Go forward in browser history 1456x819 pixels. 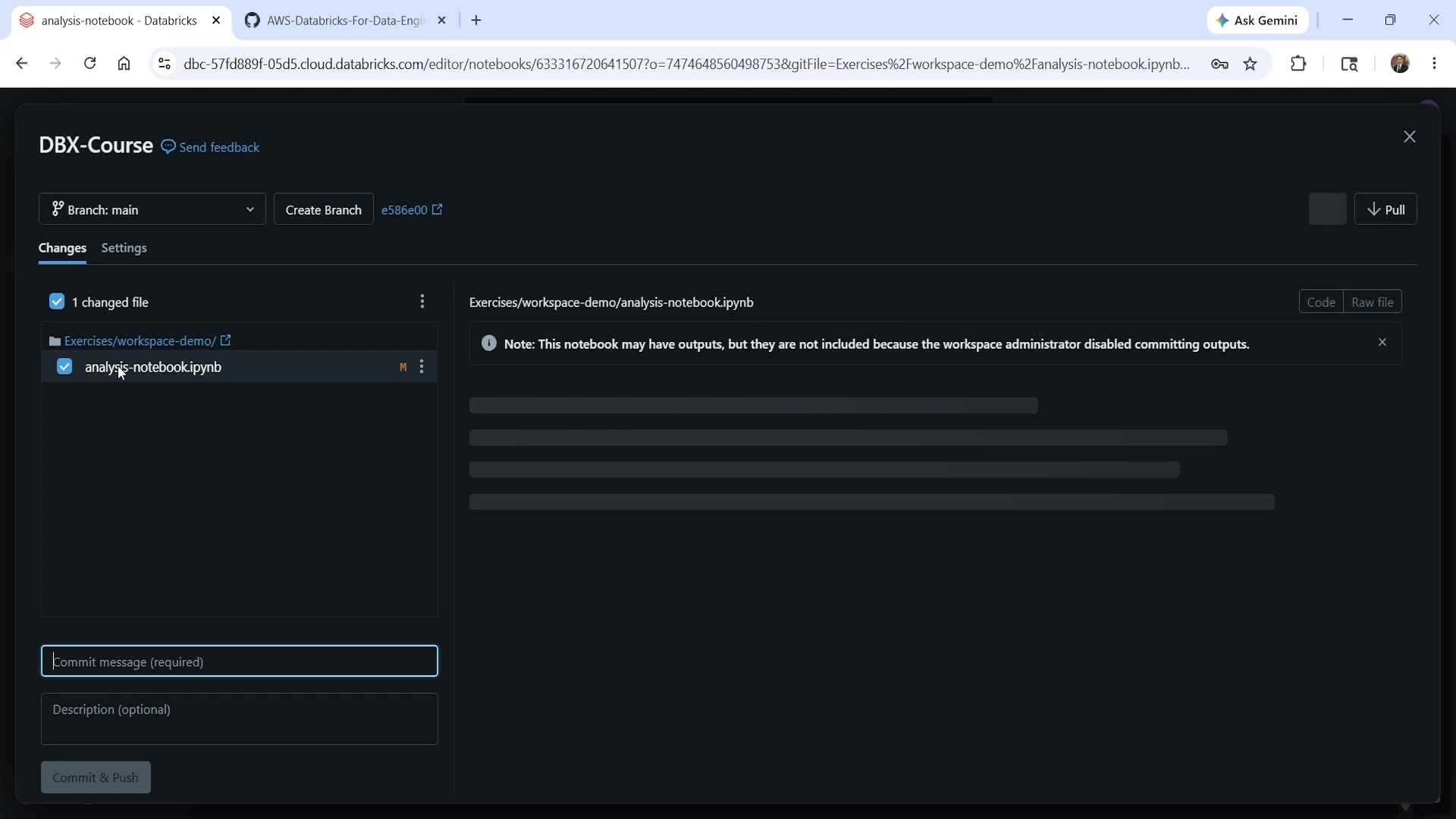click(x=55, y=64)
